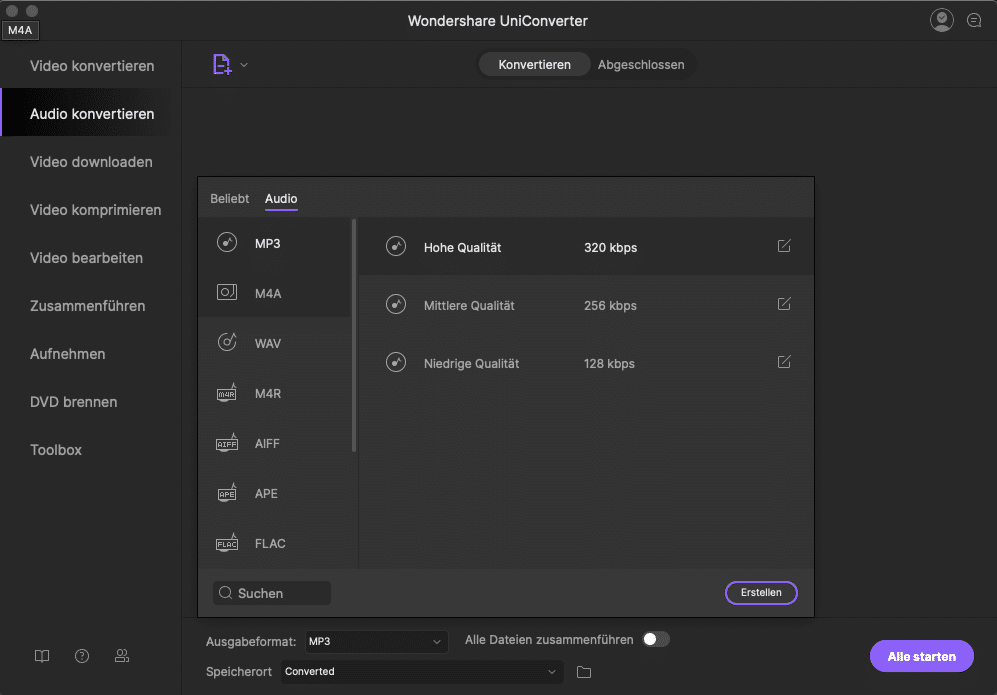Select the FLAC format in list

point(270,544)
